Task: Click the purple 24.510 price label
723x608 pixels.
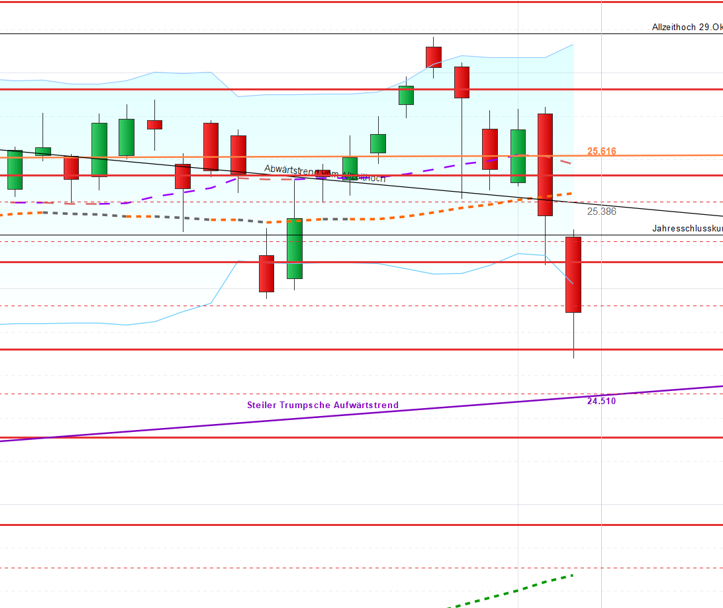Action: pos(601,400)
